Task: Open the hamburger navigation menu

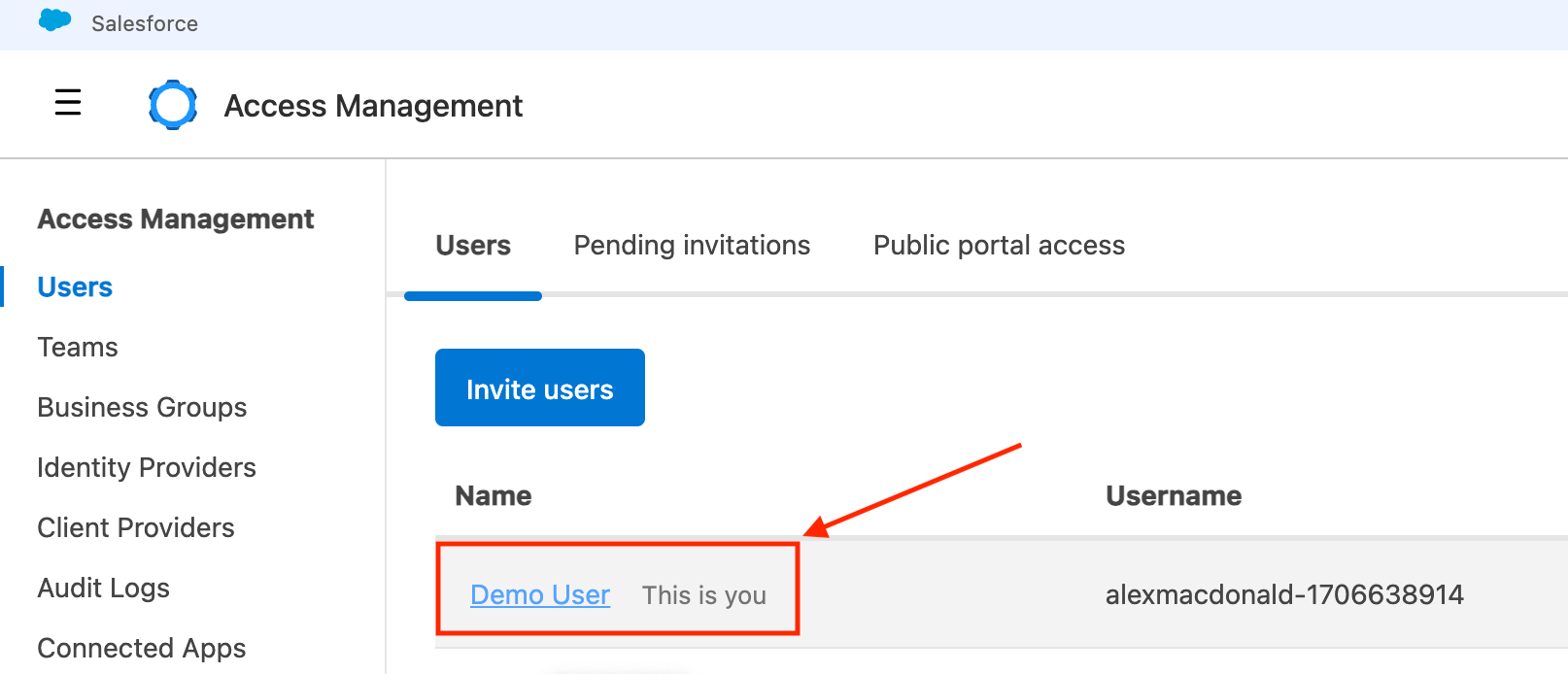Action: pyautogui.click(x=68, y=102)
